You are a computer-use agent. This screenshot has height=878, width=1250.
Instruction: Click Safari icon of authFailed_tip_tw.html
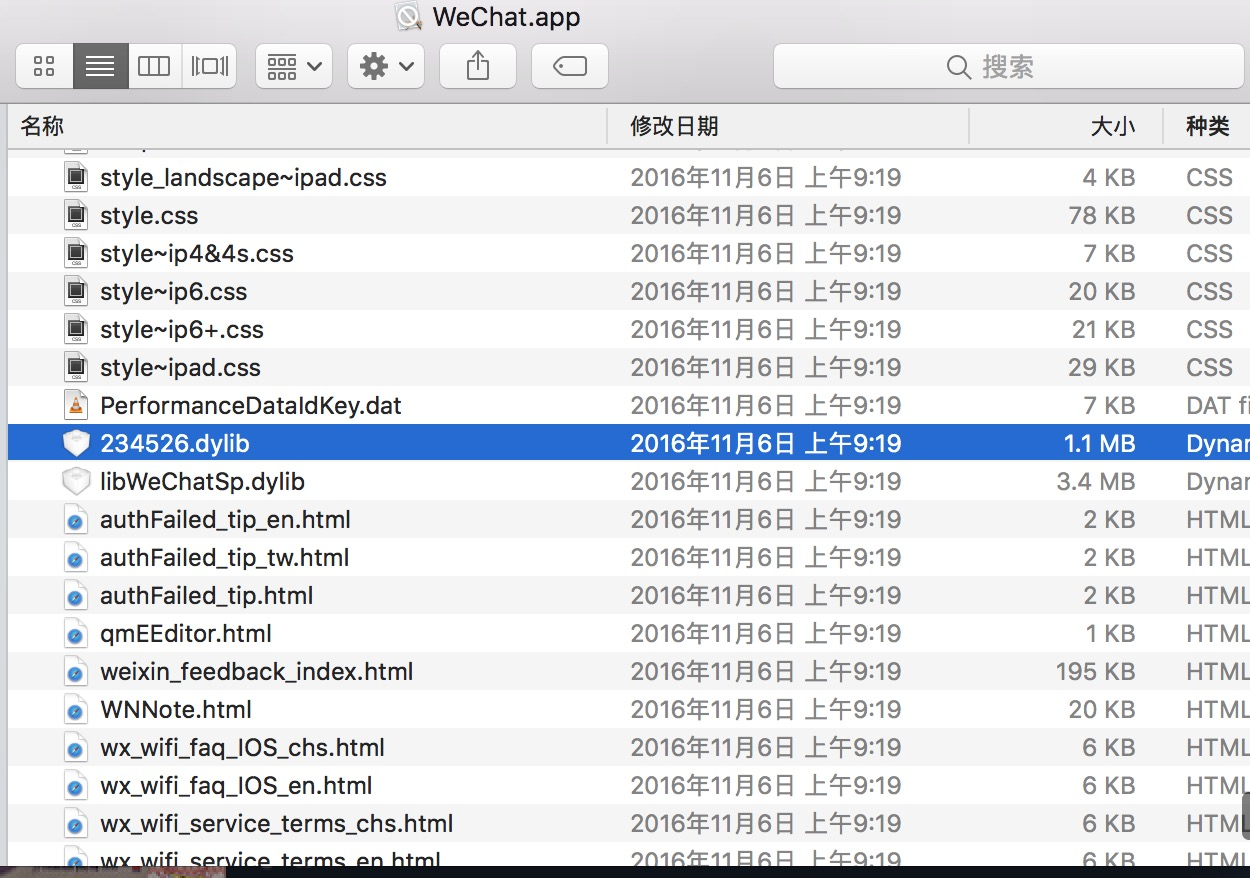[75, 559]
